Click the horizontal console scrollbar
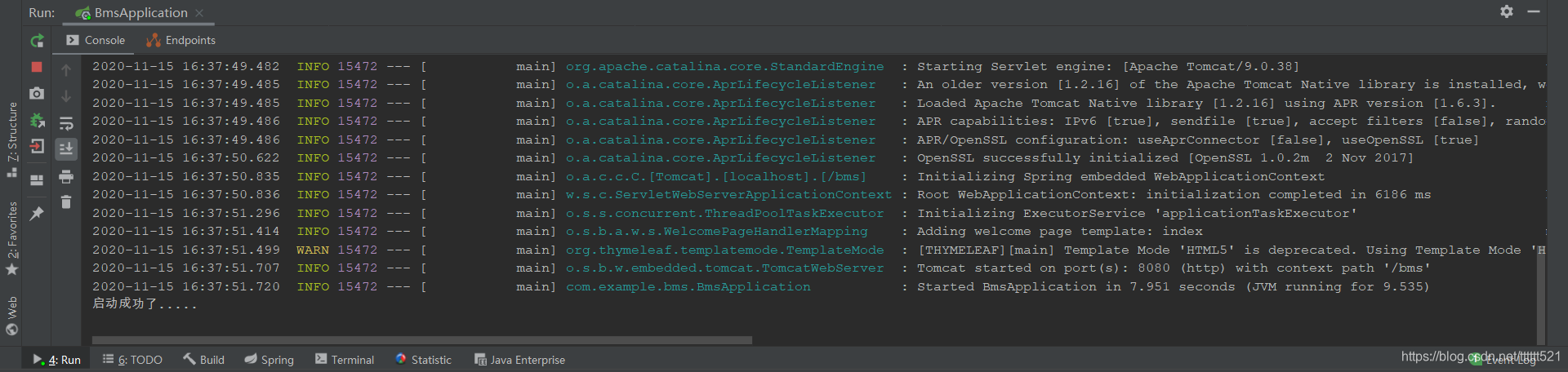Image resolution: width=1568 pixels, height=372 pixels. [x=421, y=339]
